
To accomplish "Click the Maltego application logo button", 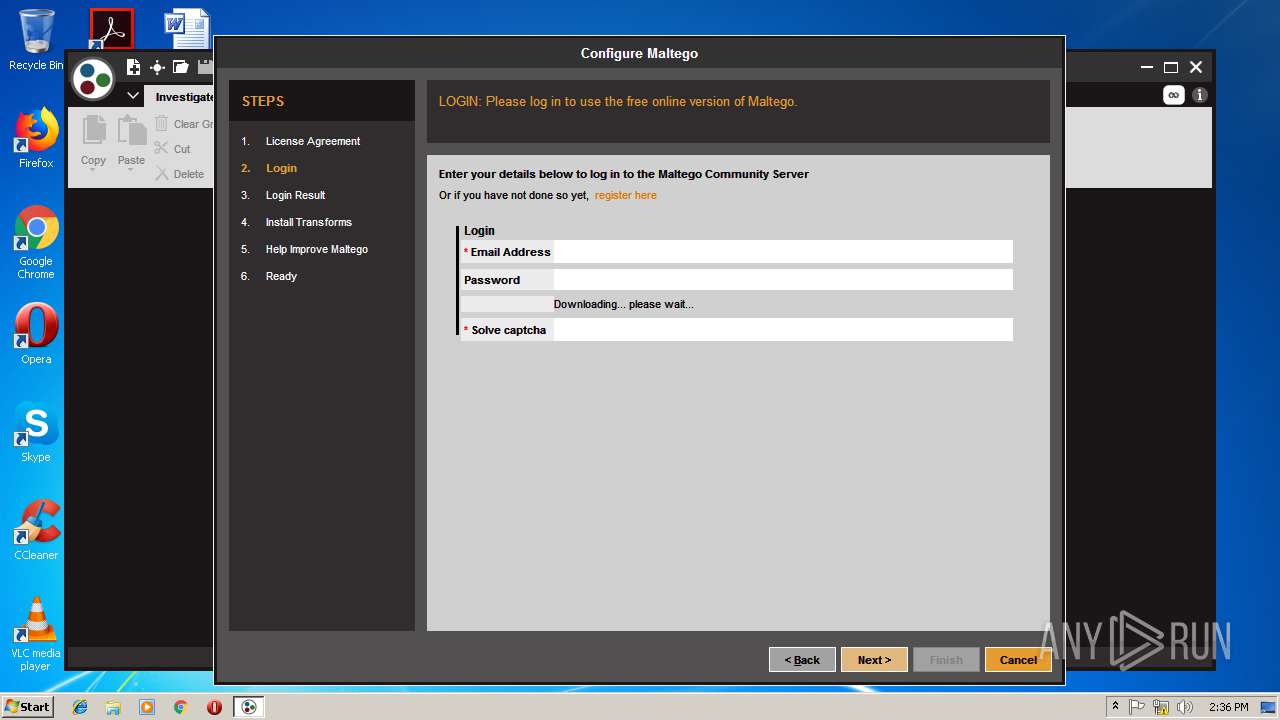I will pos(93,79).
